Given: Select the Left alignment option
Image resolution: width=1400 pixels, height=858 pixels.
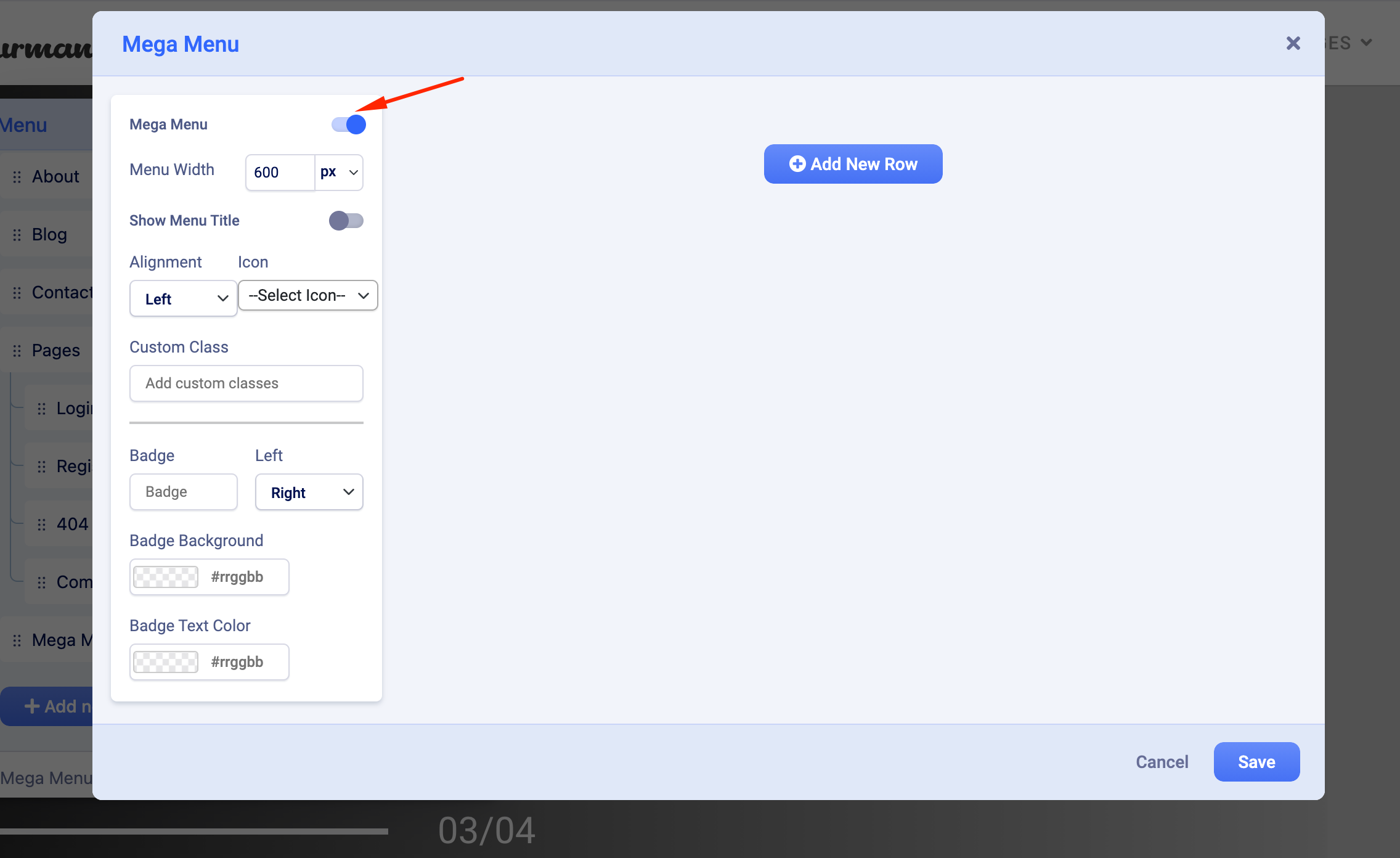Looking at the screenshot, I should coord(181,296).
